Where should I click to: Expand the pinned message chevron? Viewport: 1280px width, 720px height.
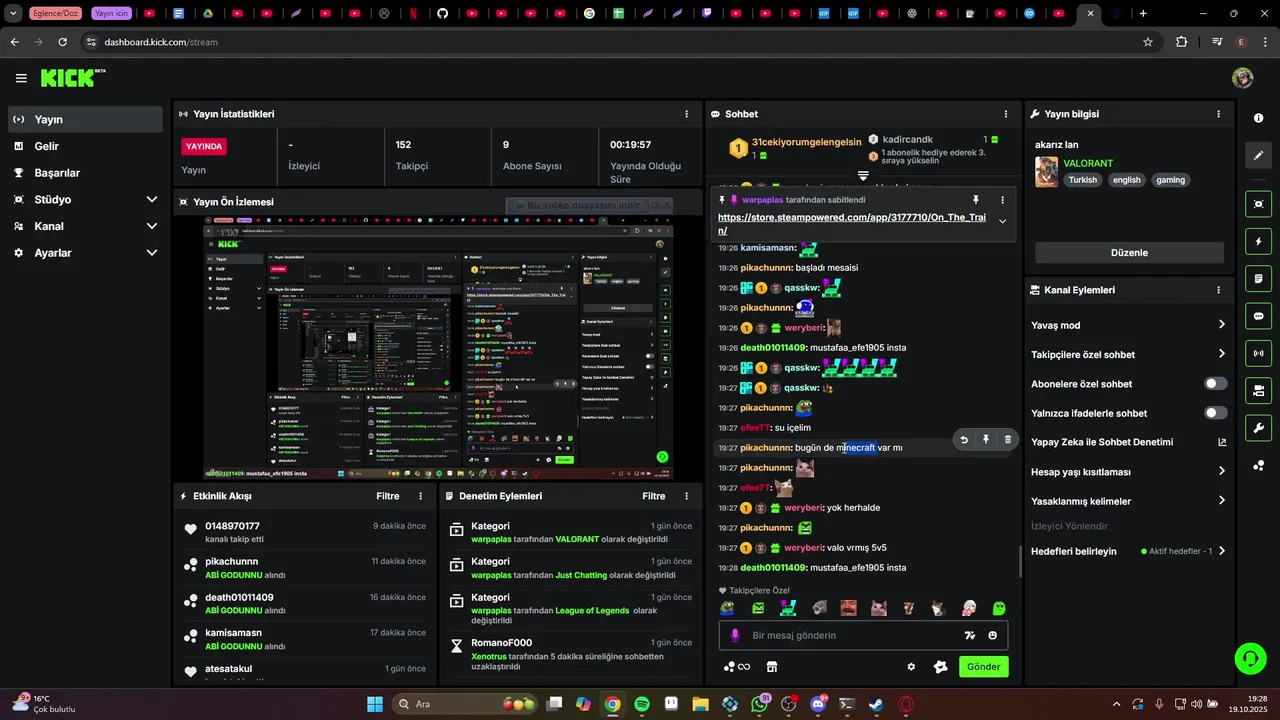click(x=1002, y=222)
